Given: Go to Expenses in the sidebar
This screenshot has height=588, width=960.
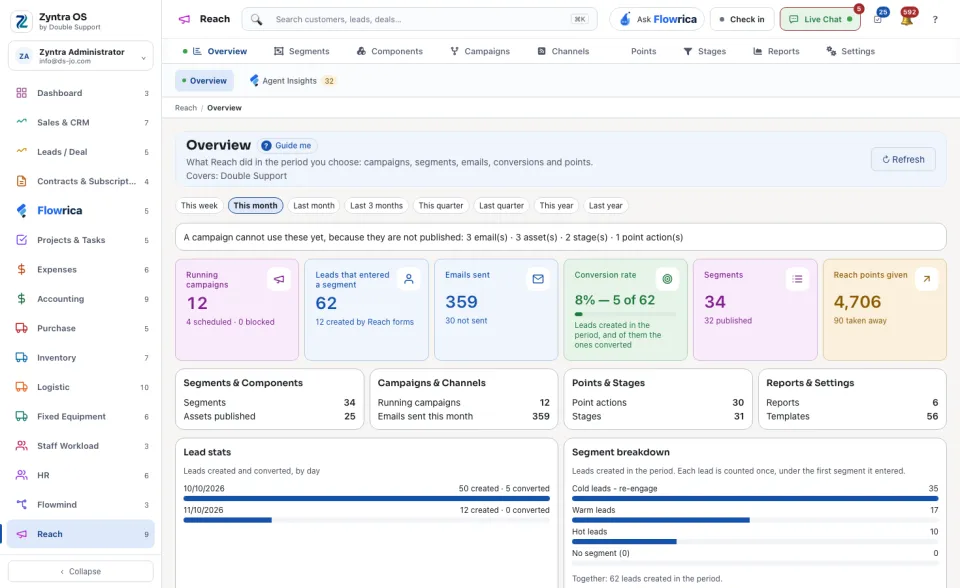Looking at the screenshot, I should [81, 270].
